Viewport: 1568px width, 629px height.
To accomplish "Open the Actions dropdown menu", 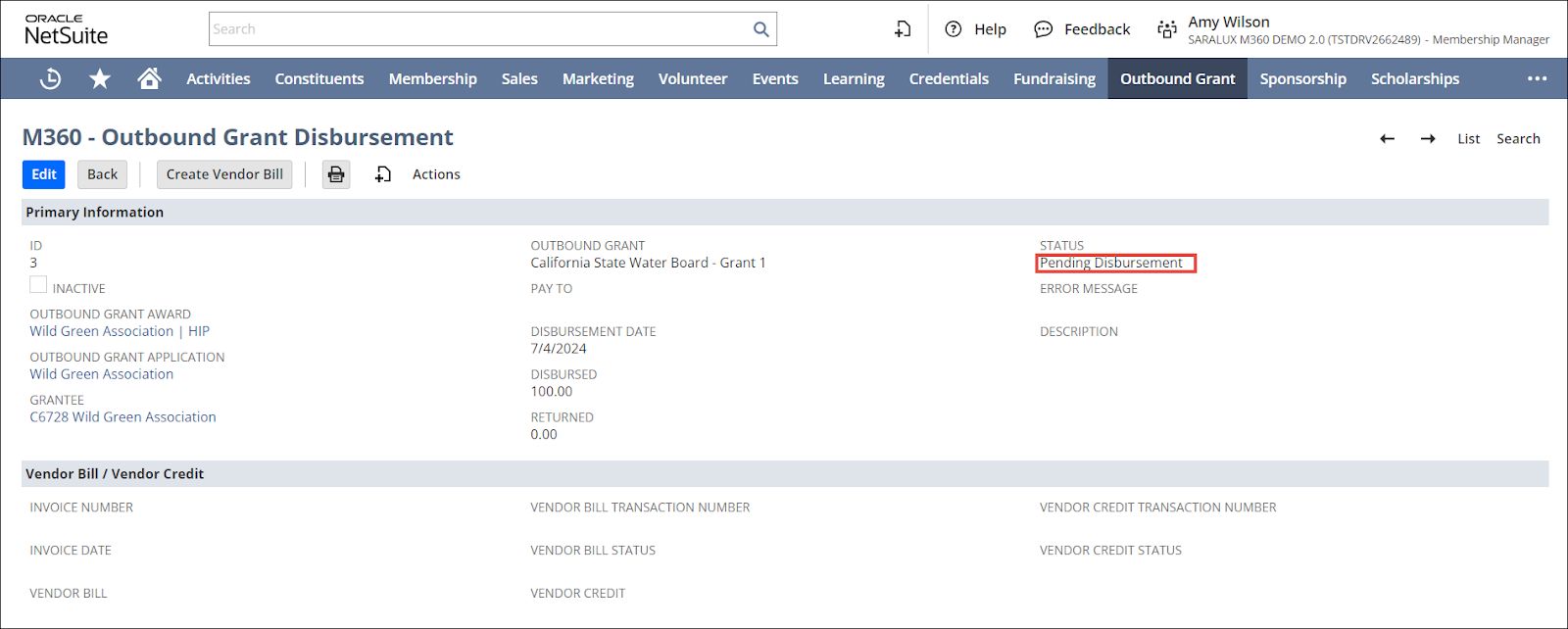I will pos(436,174).
